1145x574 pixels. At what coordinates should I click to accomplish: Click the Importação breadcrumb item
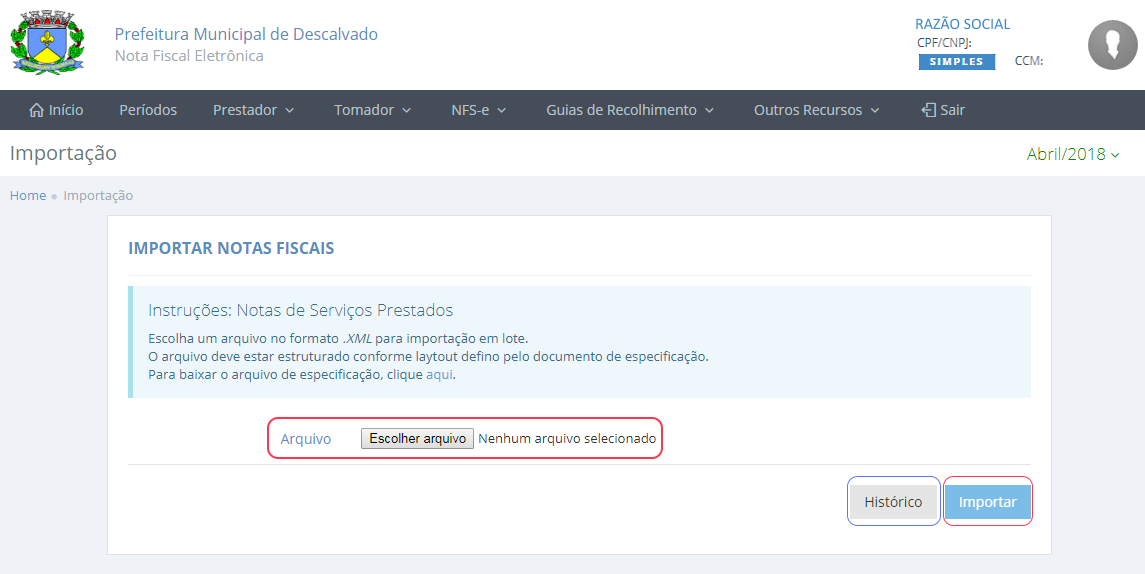(98, 195)
